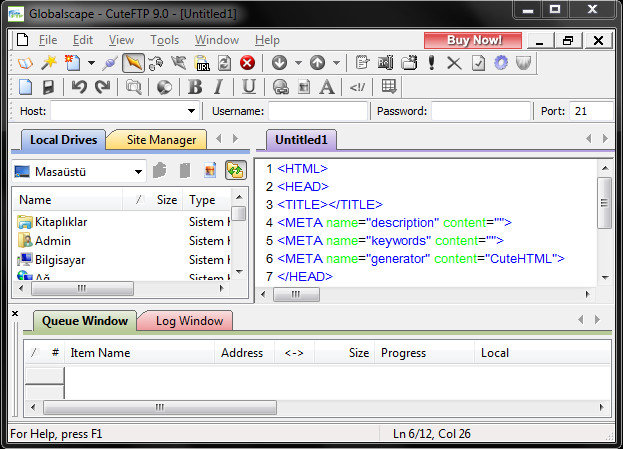Viewport: 623px width, 449px height.
Task: Click the Undo arrow icon
Action: (x=79, y=87)
